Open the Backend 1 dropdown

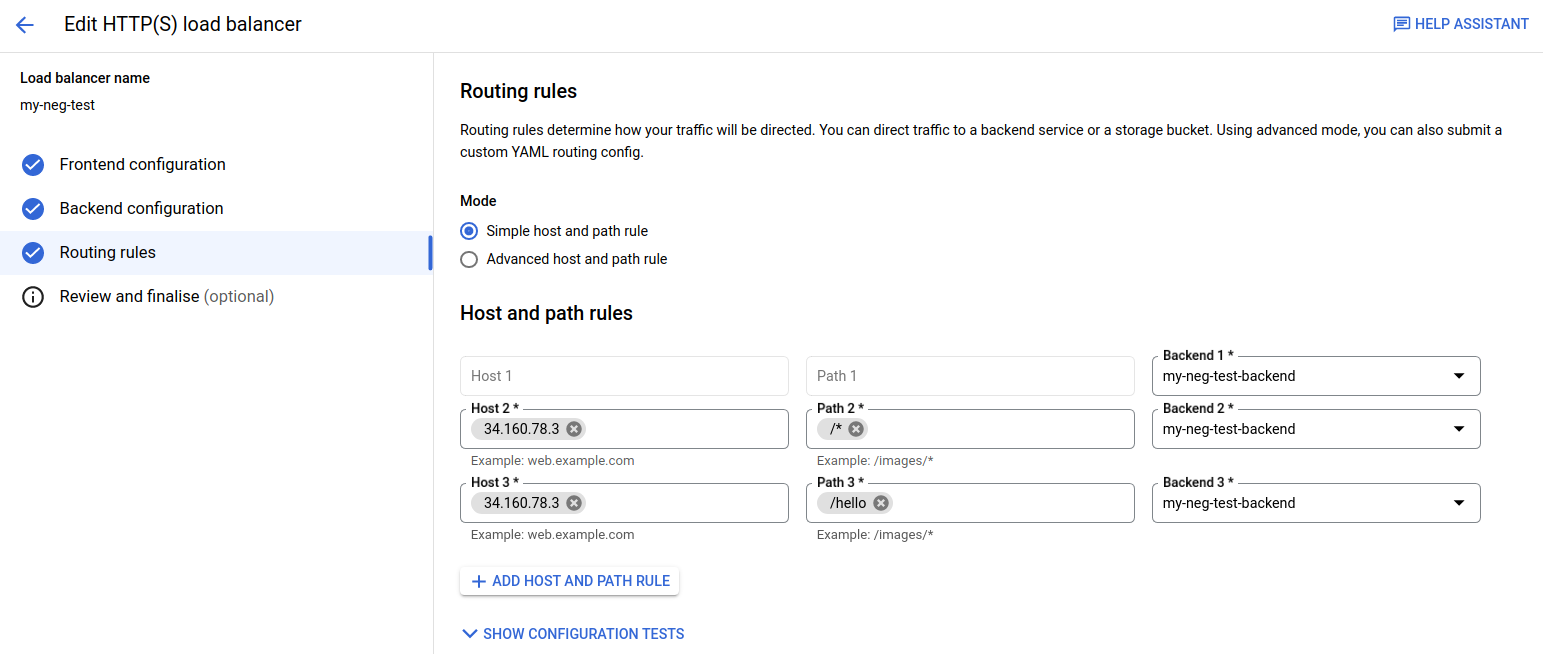[x=1460, y=375]
